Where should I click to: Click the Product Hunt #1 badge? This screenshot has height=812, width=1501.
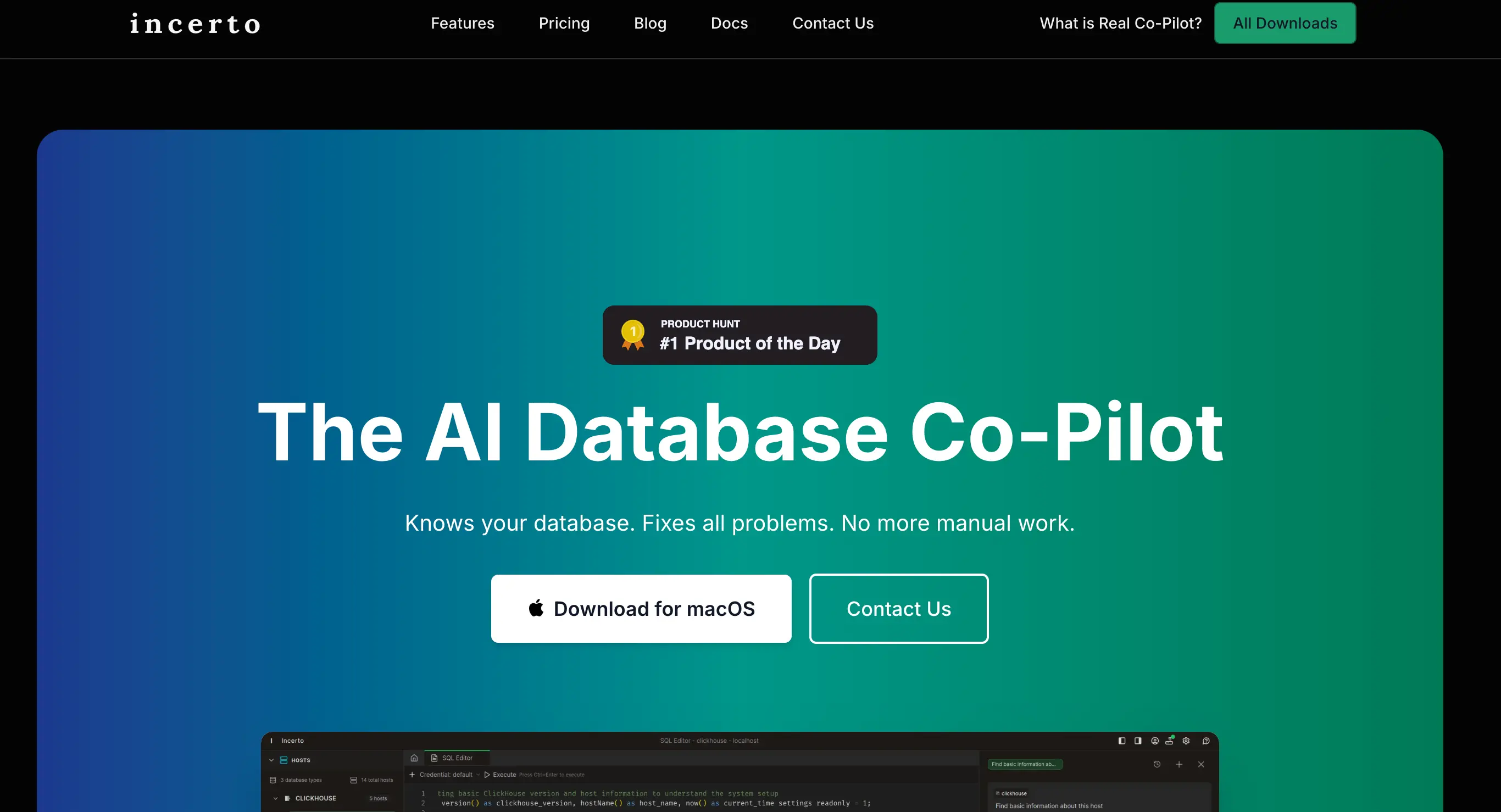pos(740,335)
